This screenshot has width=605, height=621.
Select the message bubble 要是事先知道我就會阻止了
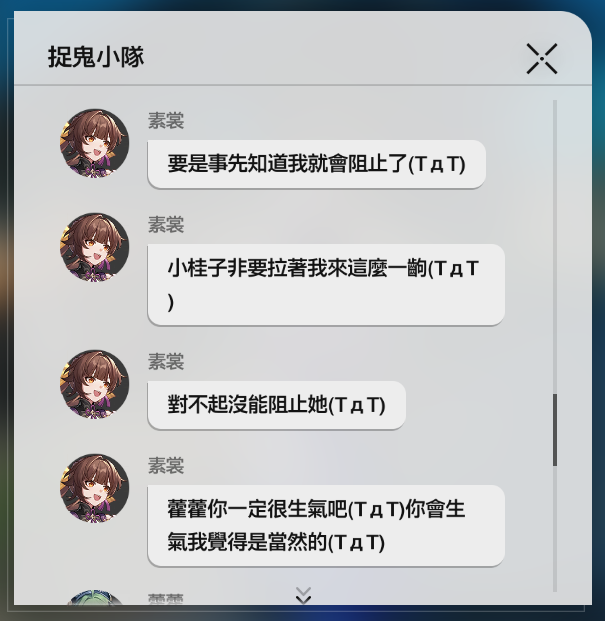click(317, 164)
